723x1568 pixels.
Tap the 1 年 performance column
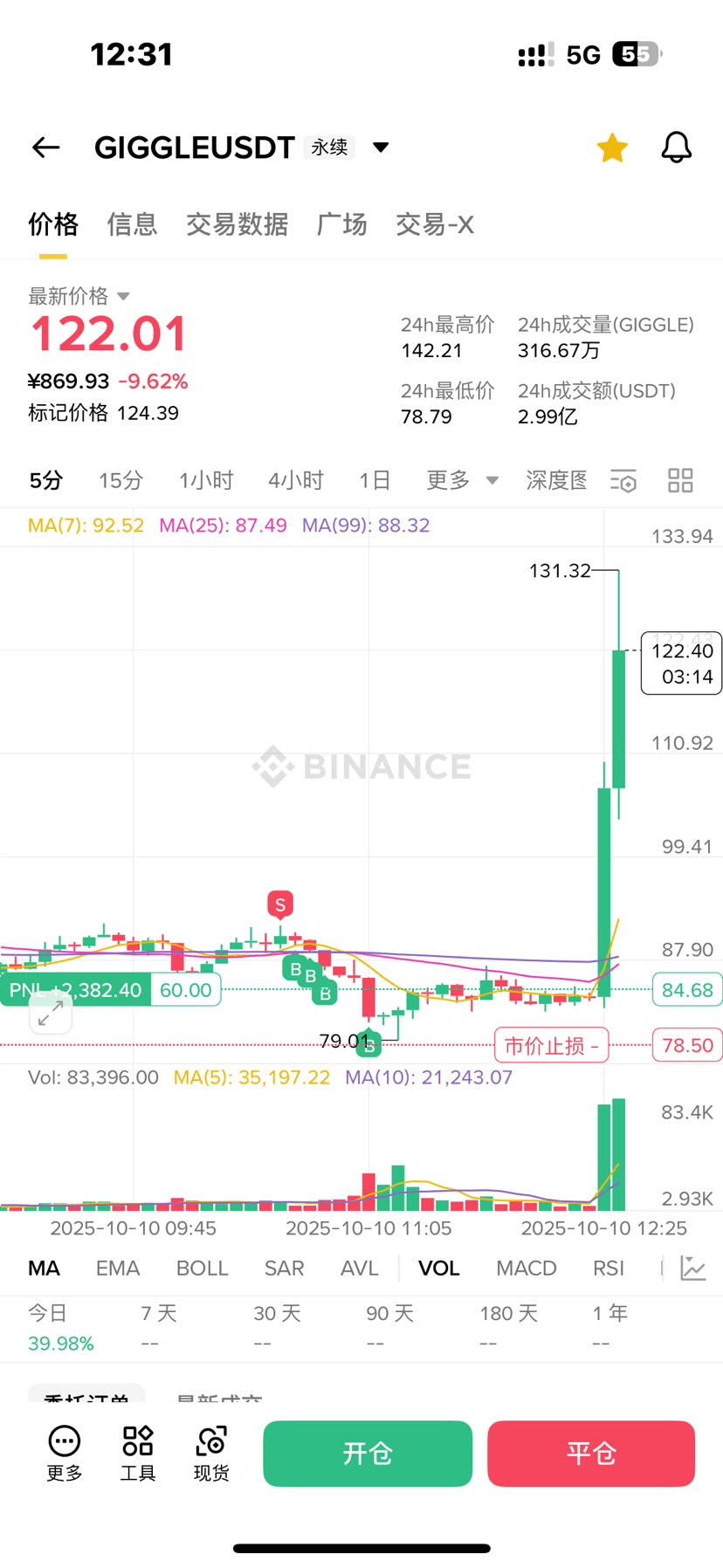[609, 1328]
